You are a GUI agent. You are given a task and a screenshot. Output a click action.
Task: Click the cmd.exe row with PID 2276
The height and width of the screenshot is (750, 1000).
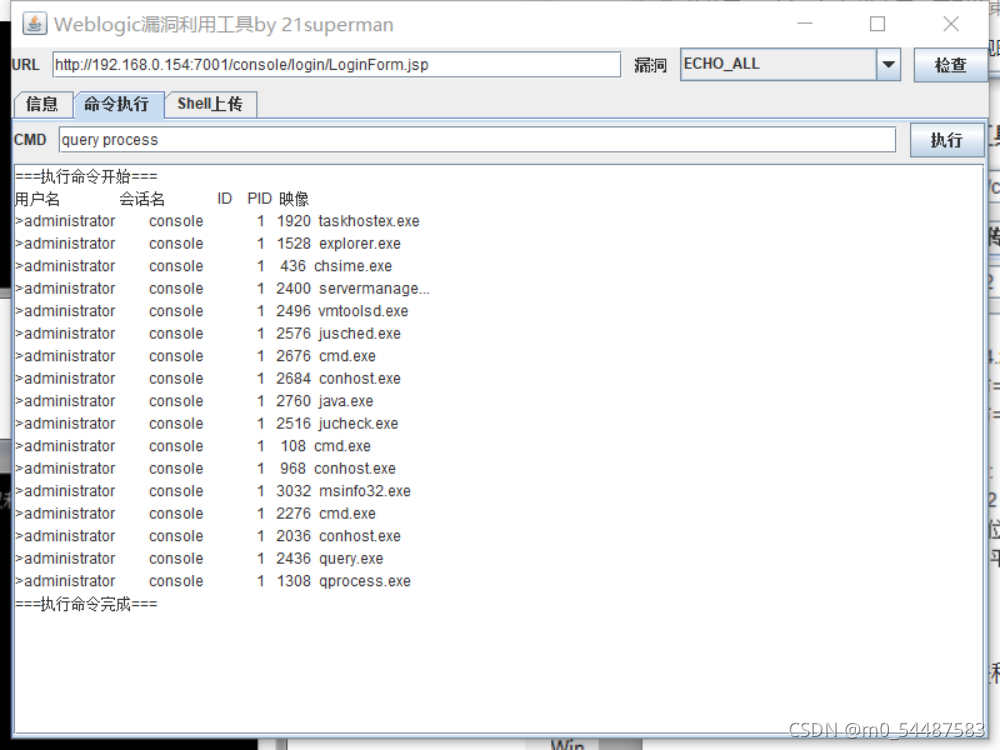click(196, 513)
